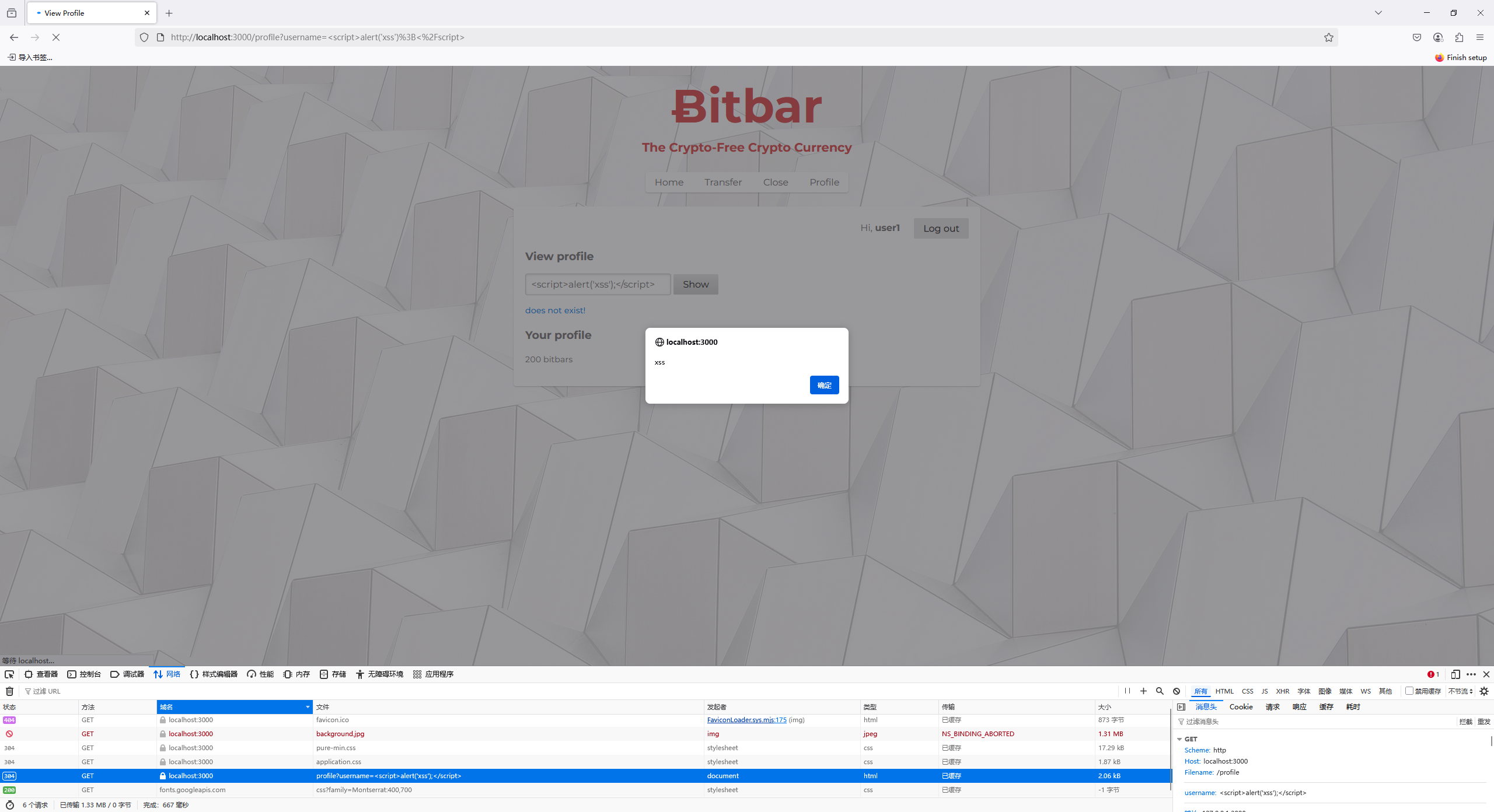1494x812 pixels.
Task: Click the FaviconLoader.sys.mjs:175 initiator link
Action: (747, 720)
